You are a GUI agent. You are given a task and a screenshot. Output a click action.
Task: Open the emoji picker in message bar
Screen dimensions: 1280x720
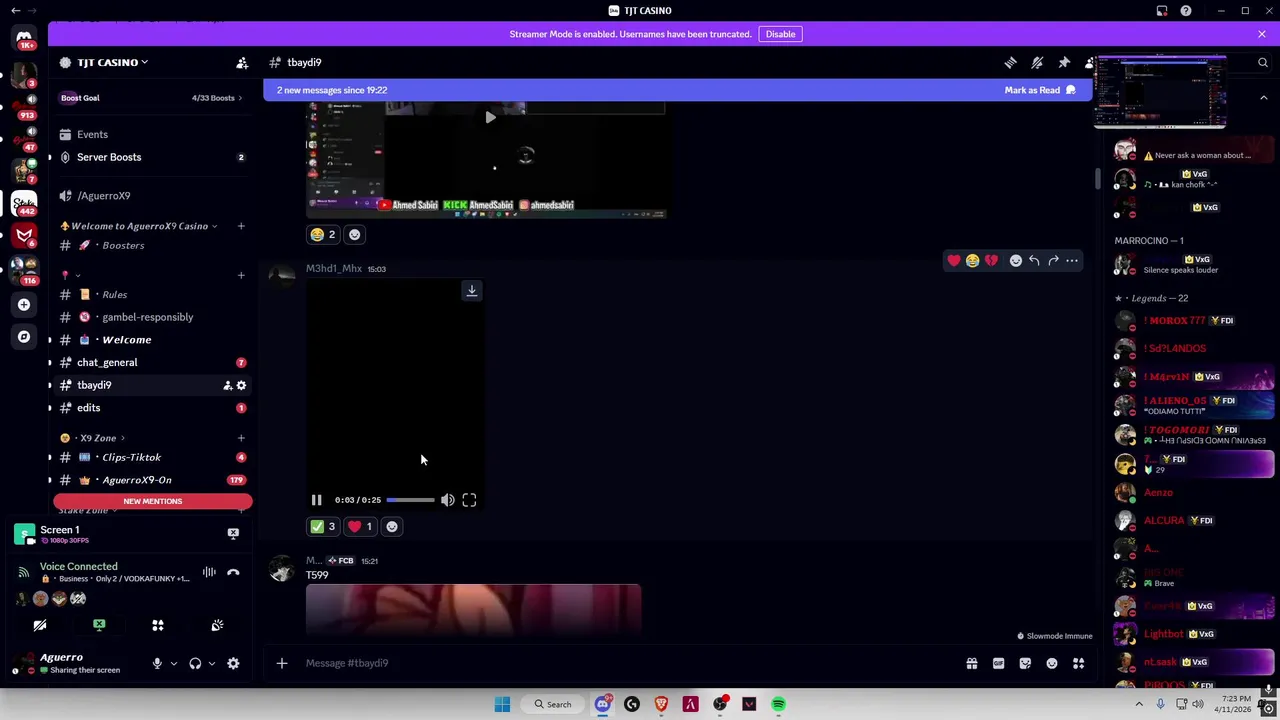[x=1052, y=663]
